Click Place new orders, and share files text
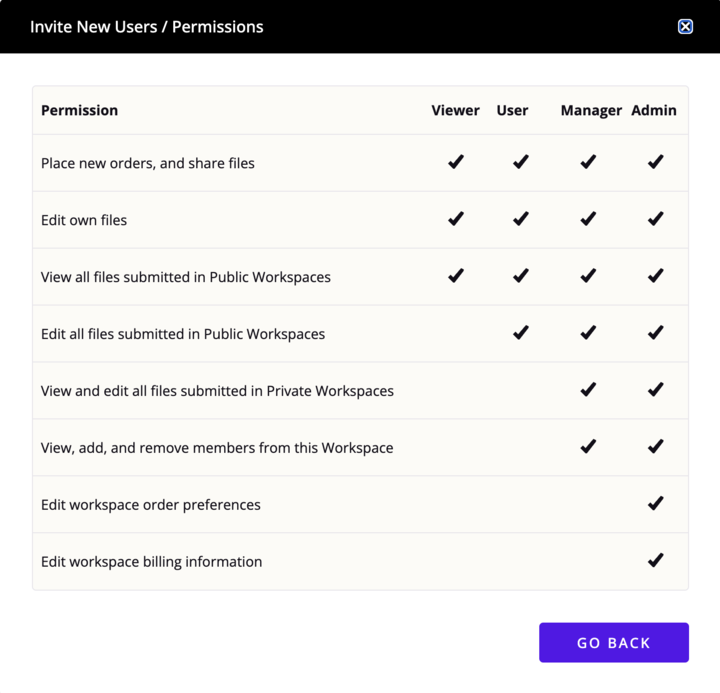The image size is (720, 693). click(x=147, y=163)
